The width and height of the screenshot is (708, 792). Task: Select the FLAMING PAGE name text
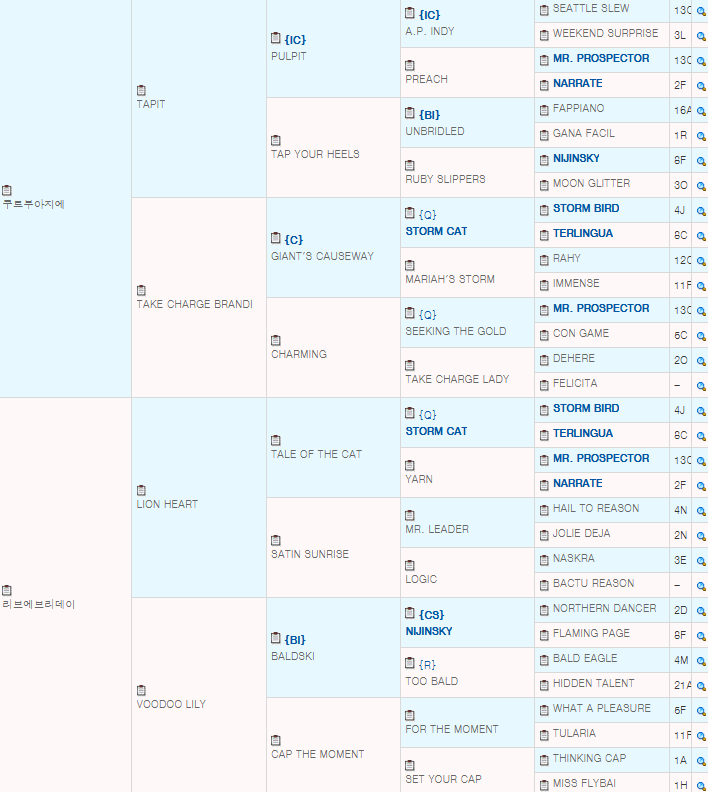coord(591,633)
